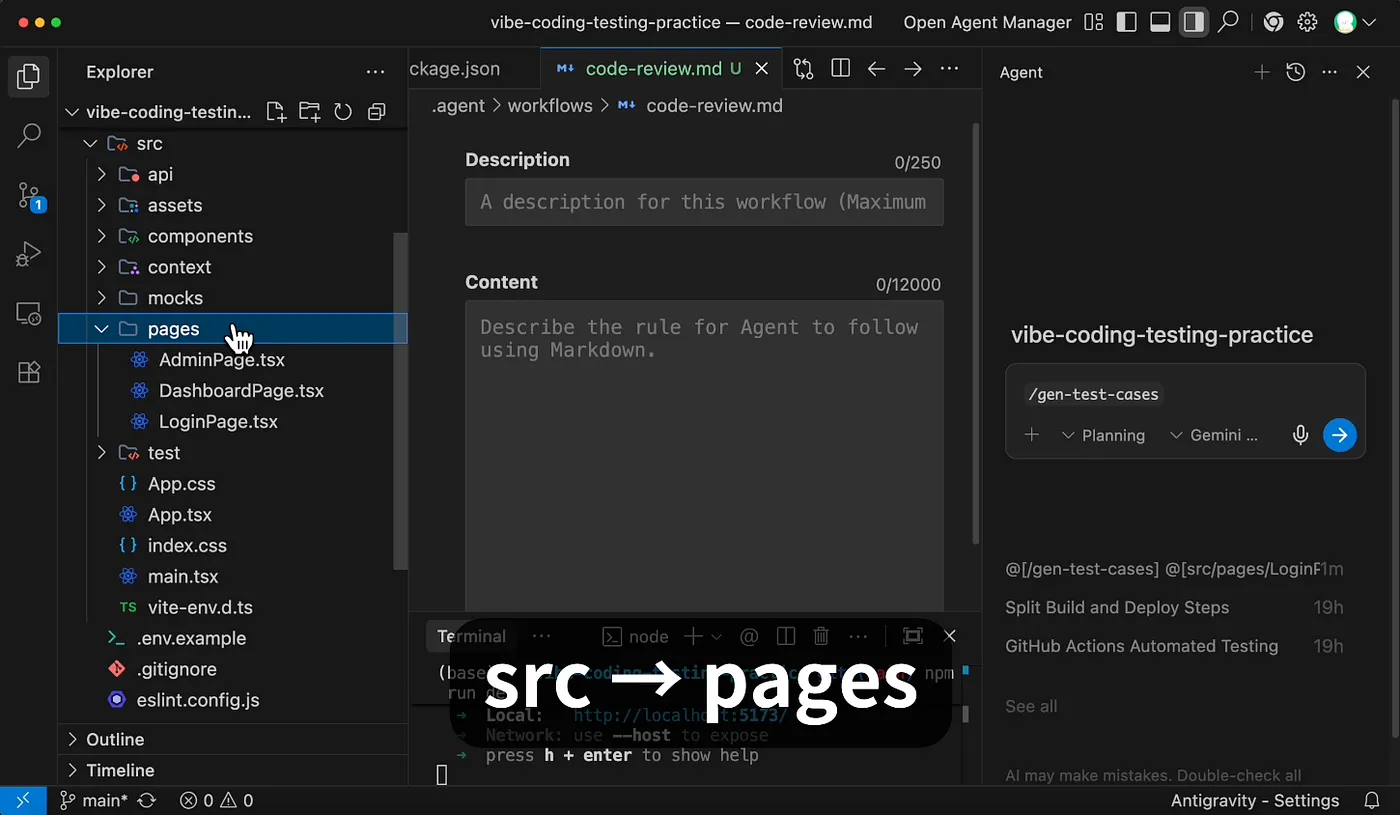
Task: Toggle the Agent secondary side bar
Action: click(1193, 22)
